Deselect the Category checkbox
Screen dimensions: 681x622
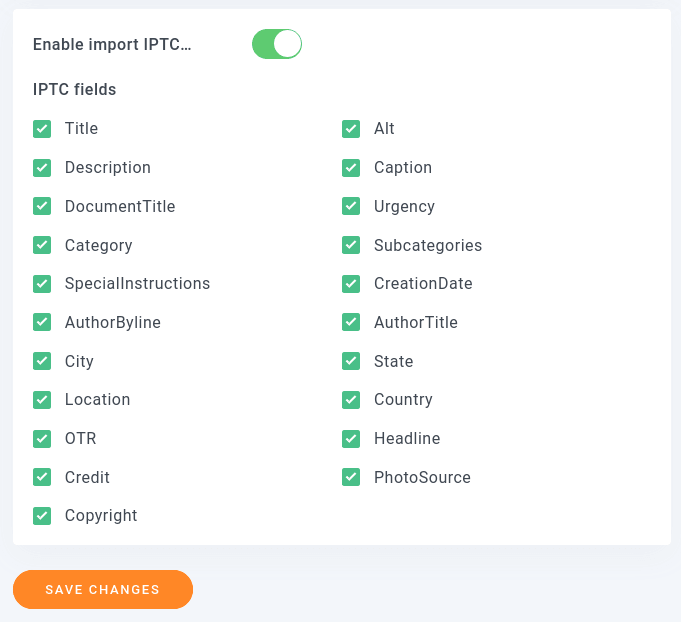click(x=42, y=245)
